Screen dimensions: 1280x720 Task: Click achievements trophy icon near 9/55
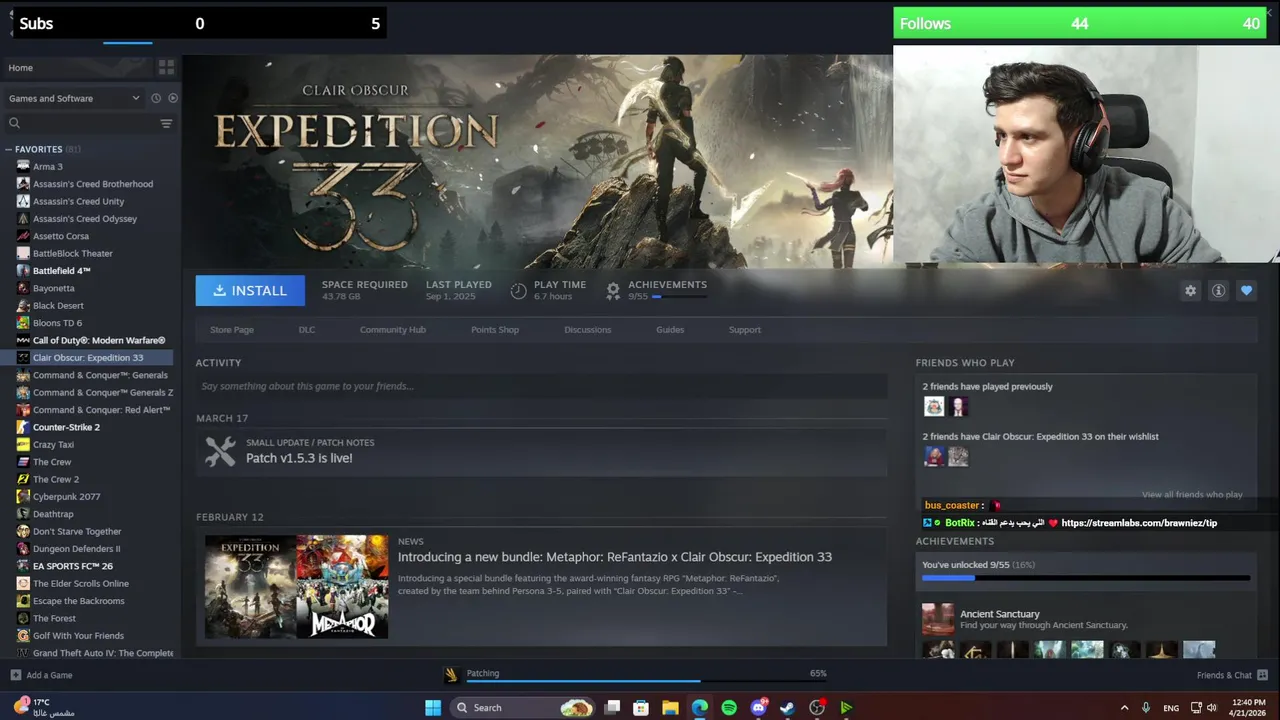(x=613, y=290)
